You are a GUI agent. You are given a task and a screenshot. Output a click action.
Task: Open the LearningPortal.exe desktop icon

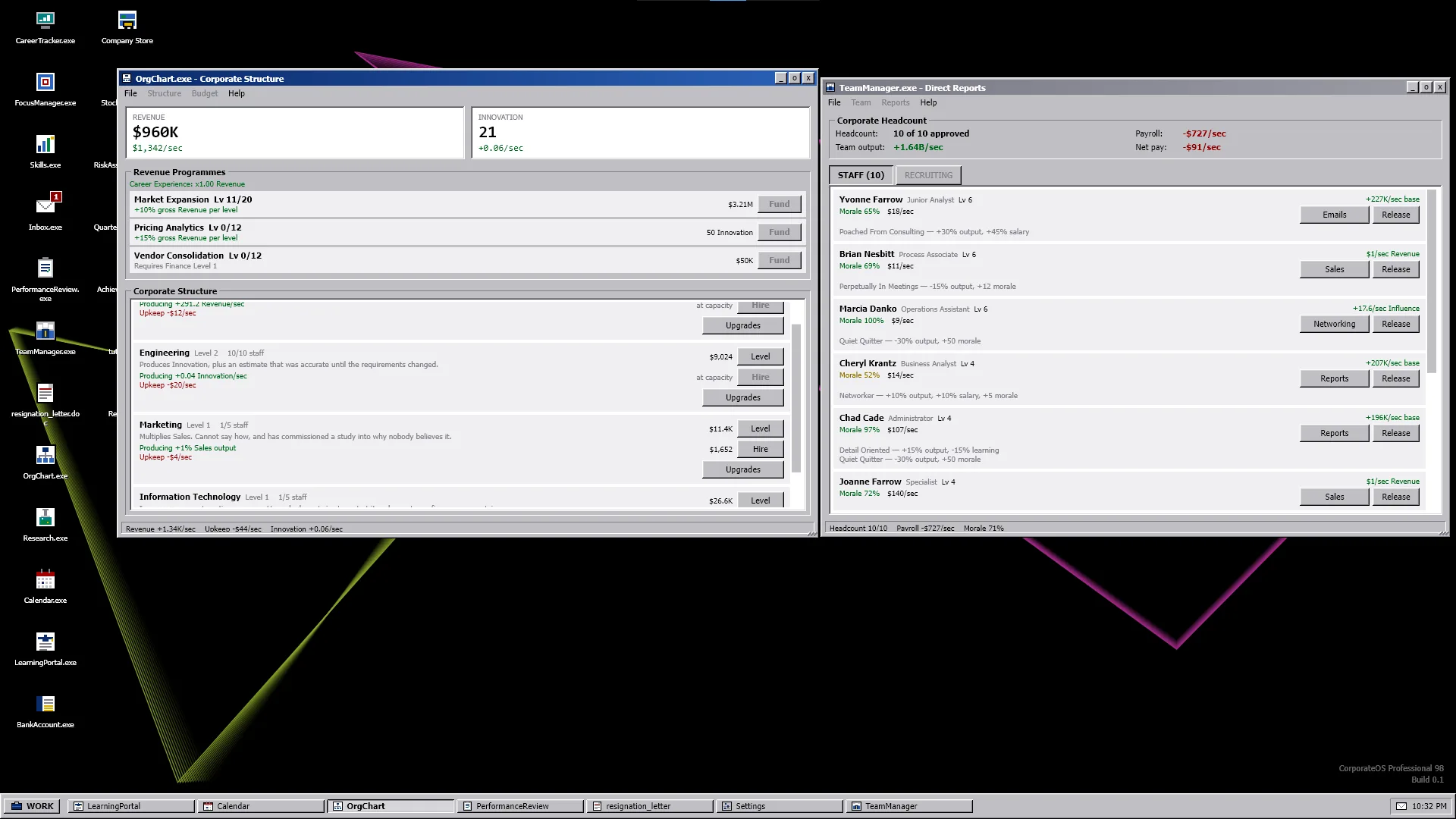pyautogui.click(x=45, y=649)
